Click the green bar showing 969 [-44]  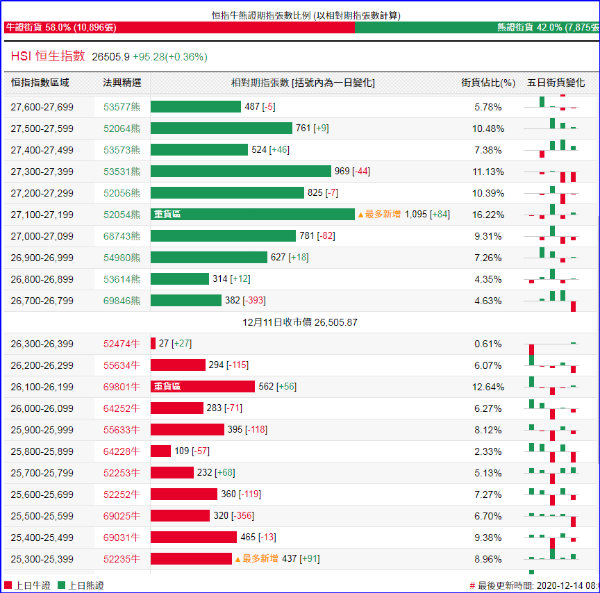241,171
